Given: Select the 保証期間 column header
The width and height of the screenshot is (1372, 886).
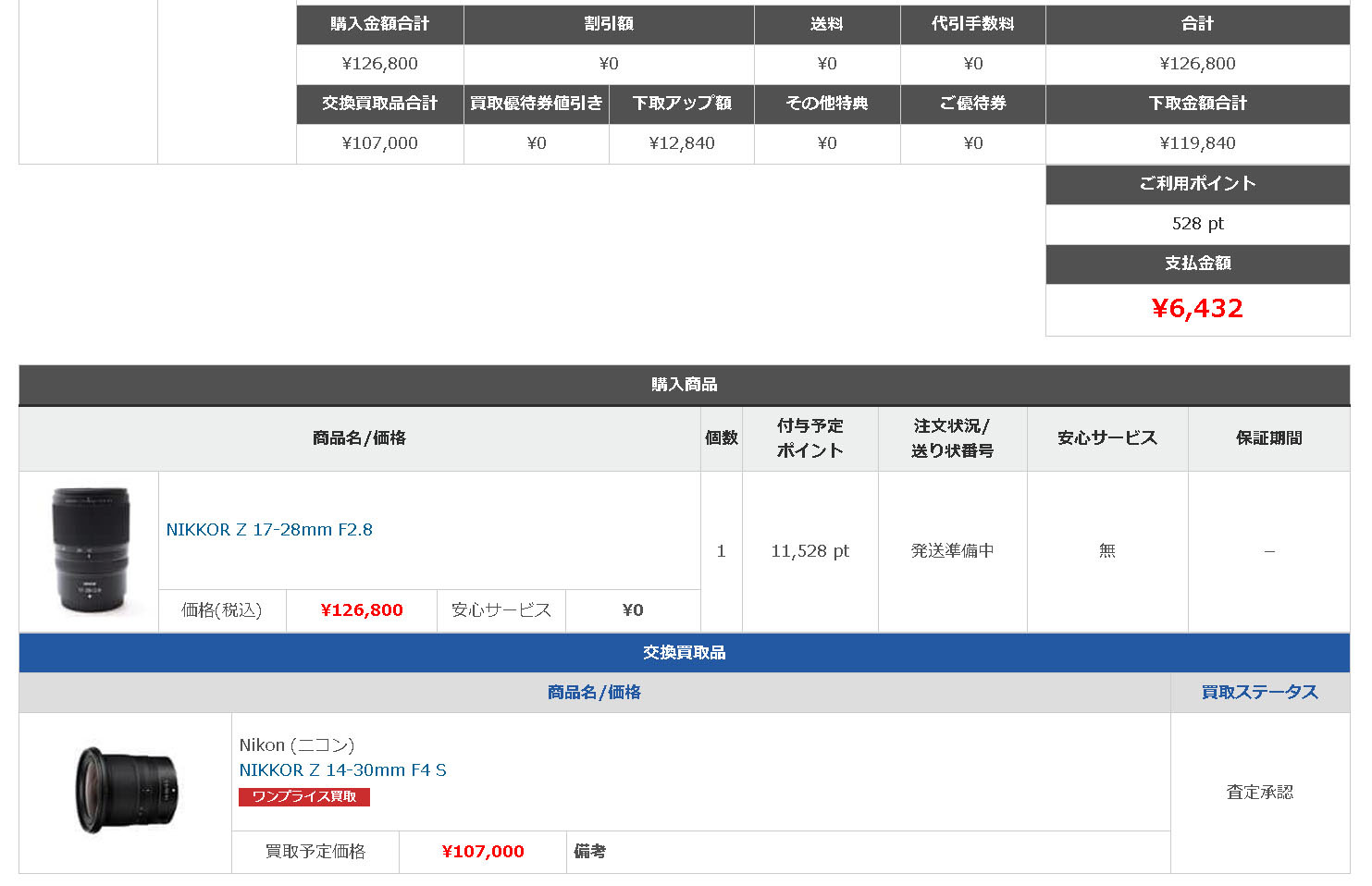Looking at the screenshot, I should 1269,438.
